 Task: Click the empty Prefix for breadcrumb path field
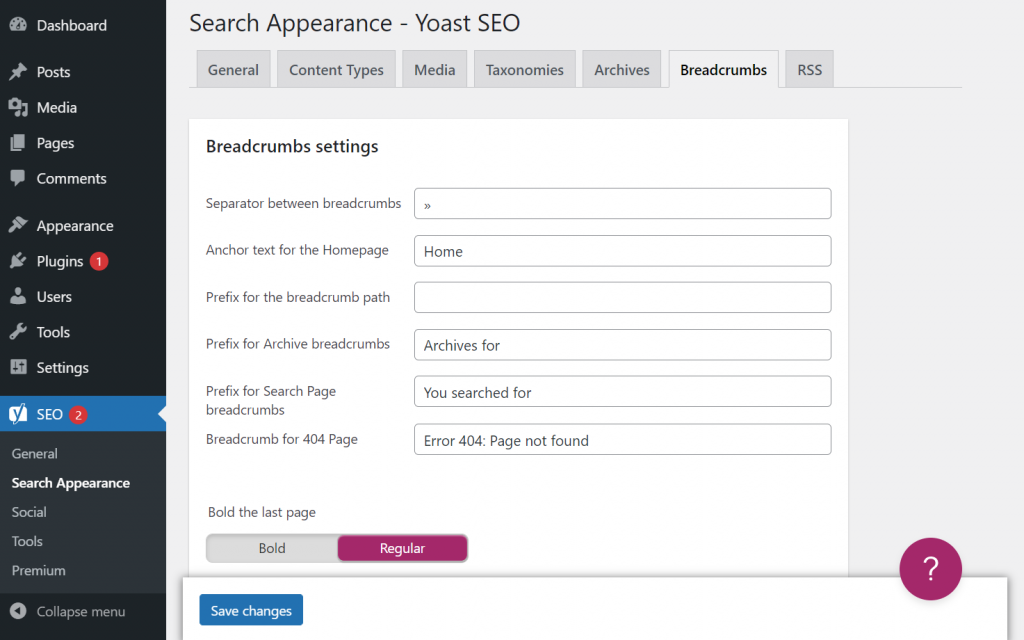[622, 297]
